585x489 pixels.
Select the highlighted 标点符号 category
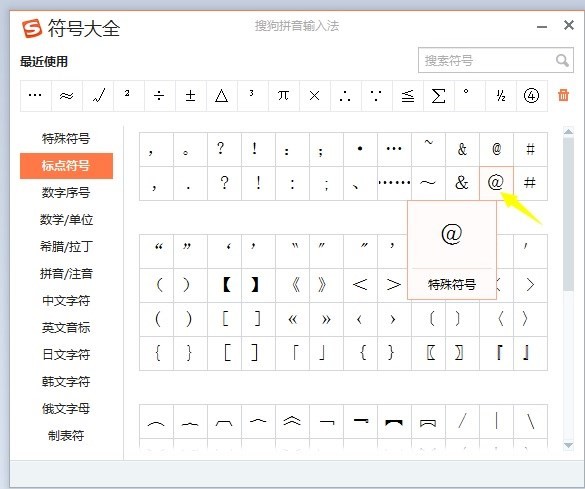66,166
